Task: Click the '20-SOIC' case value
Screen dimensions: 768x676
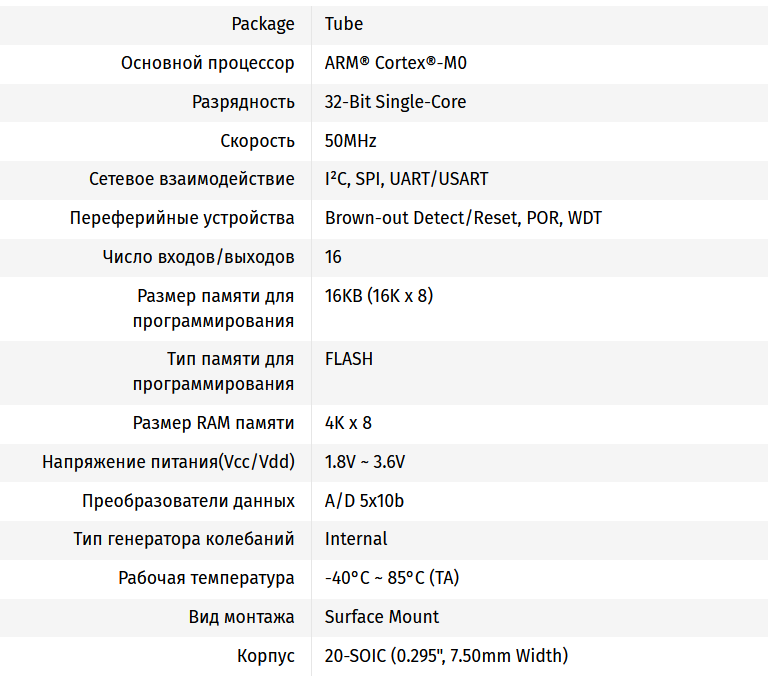Action: tap(446, 656)
